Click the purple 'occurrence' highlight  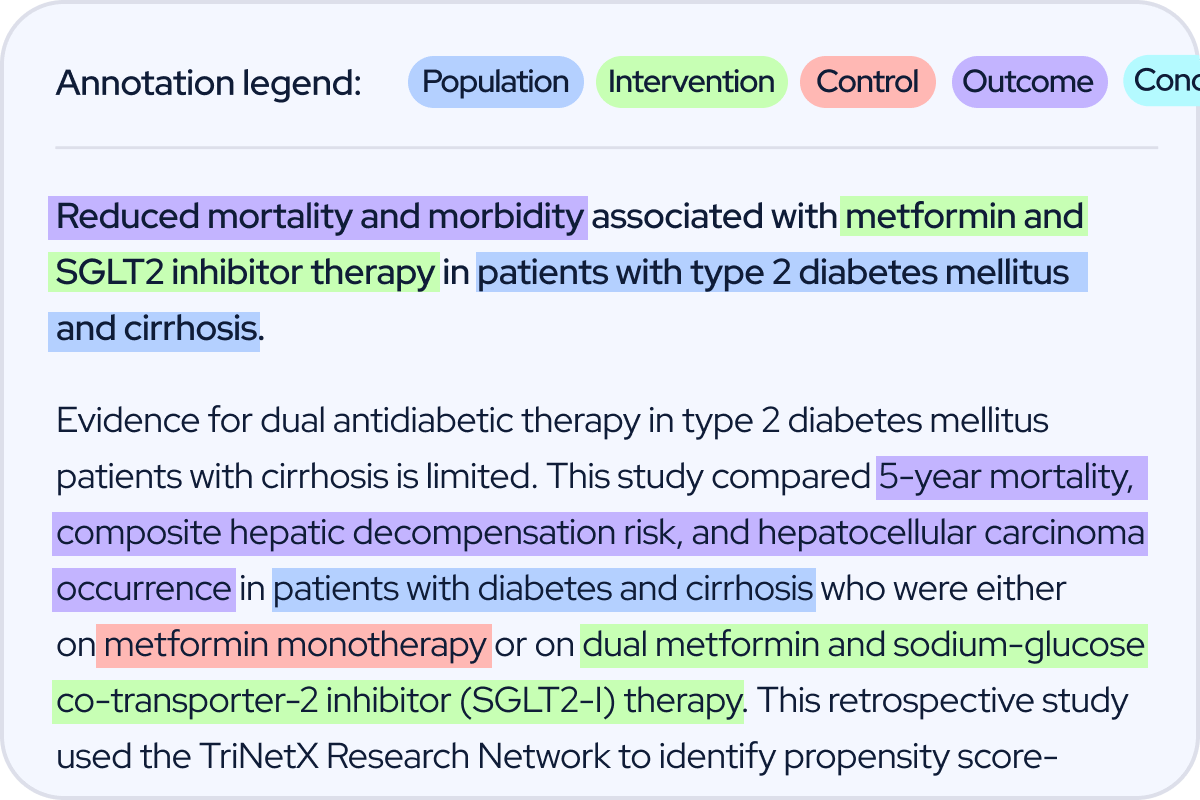144,589
